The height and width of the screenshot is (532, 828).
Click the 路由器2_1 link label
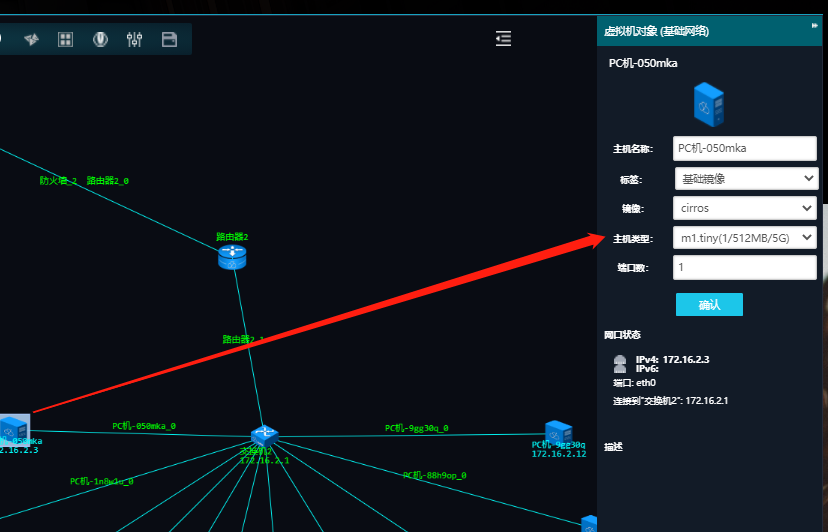[243, 340]
